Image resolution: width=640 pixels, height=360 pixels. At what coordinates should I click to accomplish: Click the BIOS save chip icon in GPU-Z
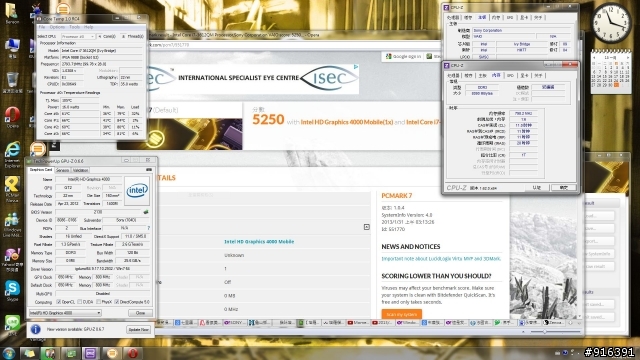click(146, 212)
